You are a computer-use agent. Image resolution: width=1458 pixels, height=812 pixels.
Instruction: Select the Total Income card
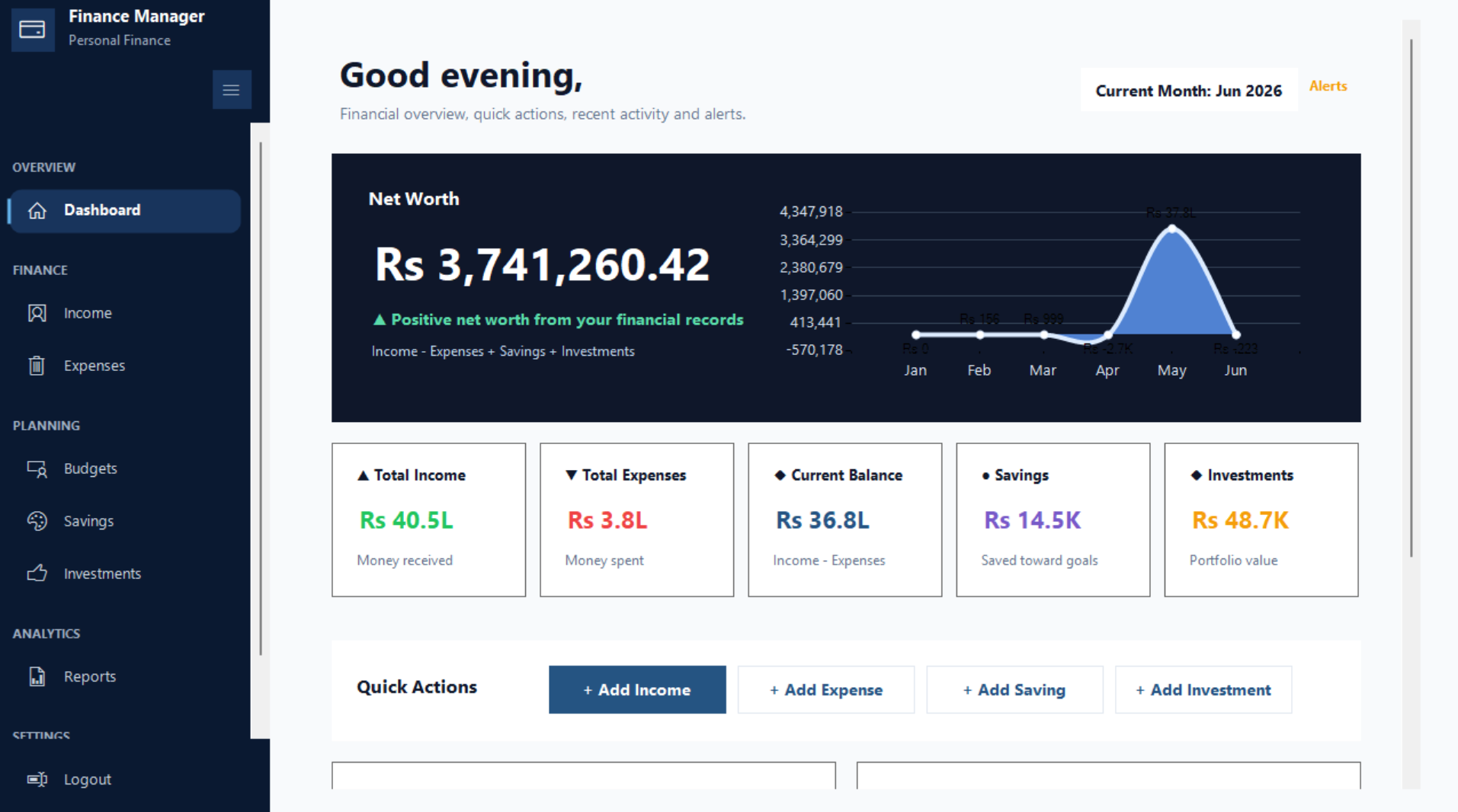(x=429, y=520)
